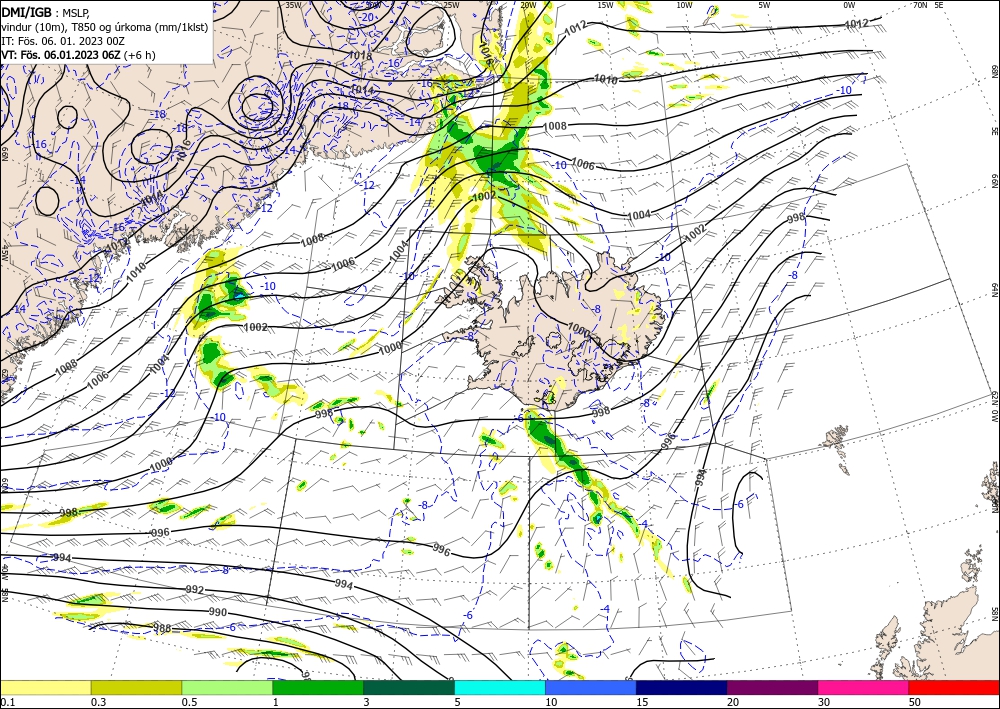The image size is (1000, 709).
Task: Click the dark green 3–5 legend swatch
Action: pyautogui.click(x=409, y=687)
